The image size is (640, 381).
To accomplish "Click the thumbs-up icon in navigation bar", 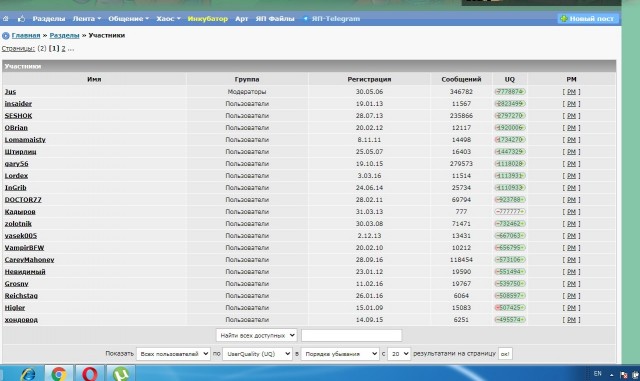I will [21, 19].
